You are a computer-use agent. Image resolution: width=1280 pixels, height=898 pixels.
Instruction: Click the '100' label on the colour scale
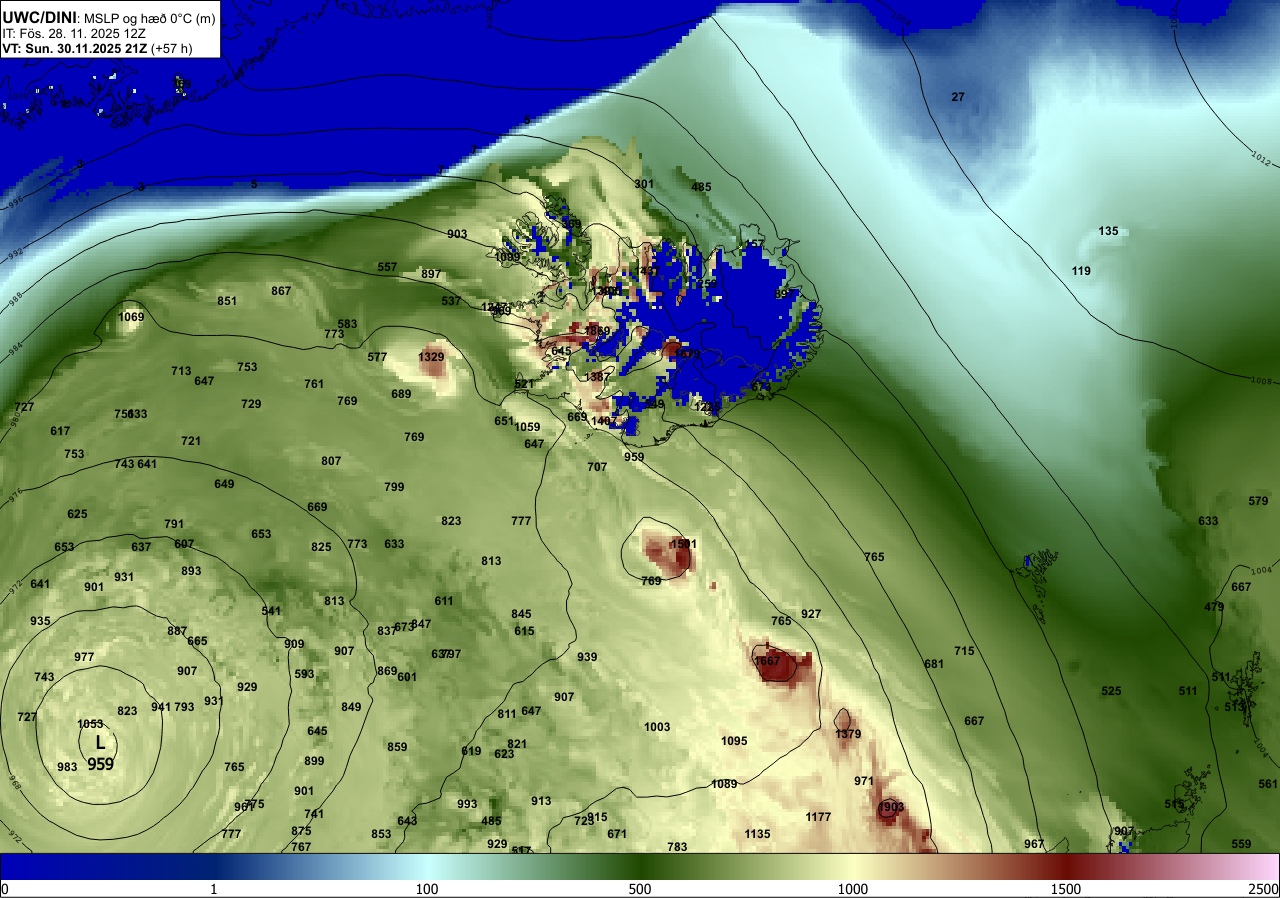point(427,889)
